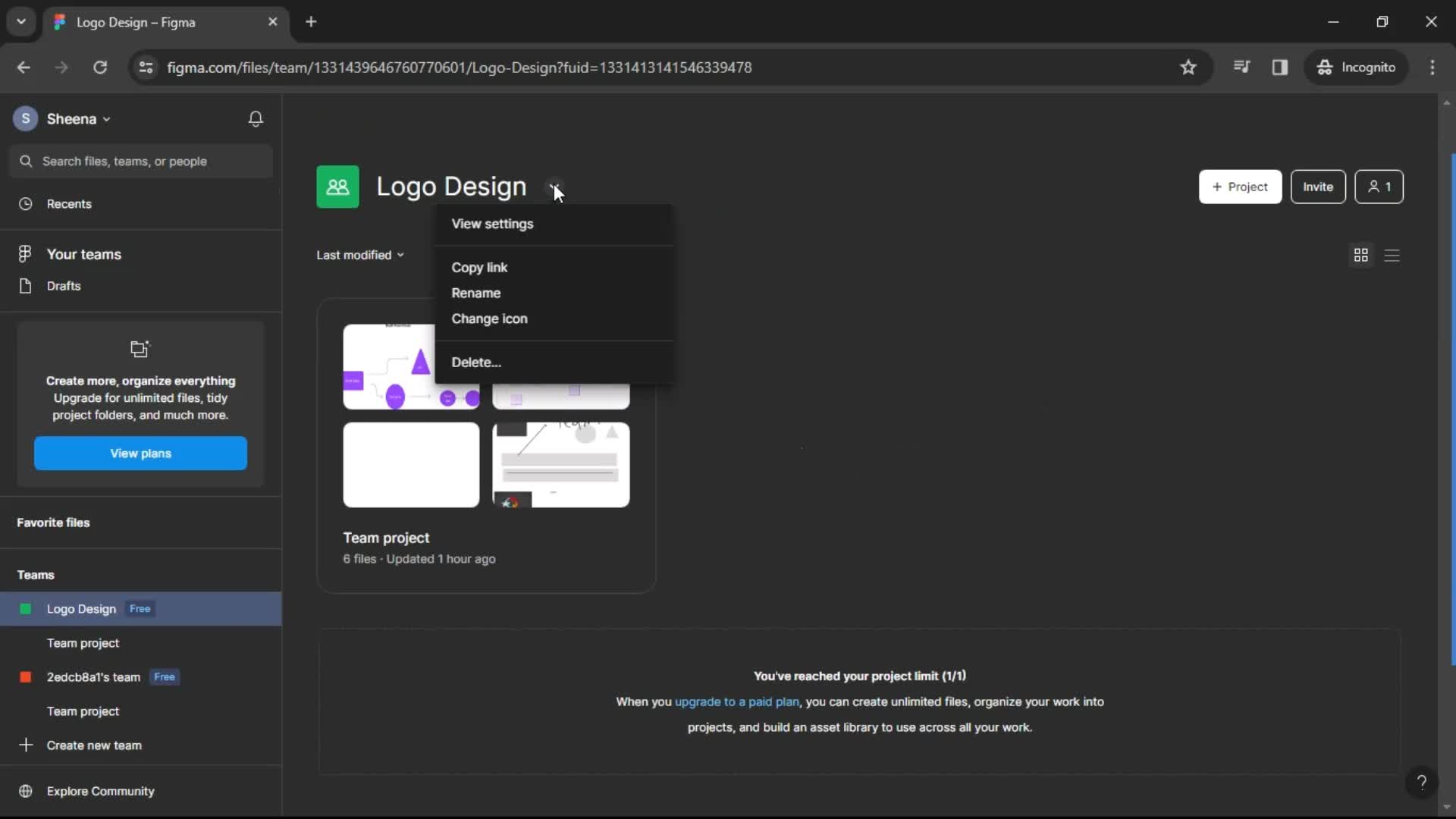This screenshot has height=819, width=1456.
Task: Select Delete from the context menu
Action: coord(476,361)
